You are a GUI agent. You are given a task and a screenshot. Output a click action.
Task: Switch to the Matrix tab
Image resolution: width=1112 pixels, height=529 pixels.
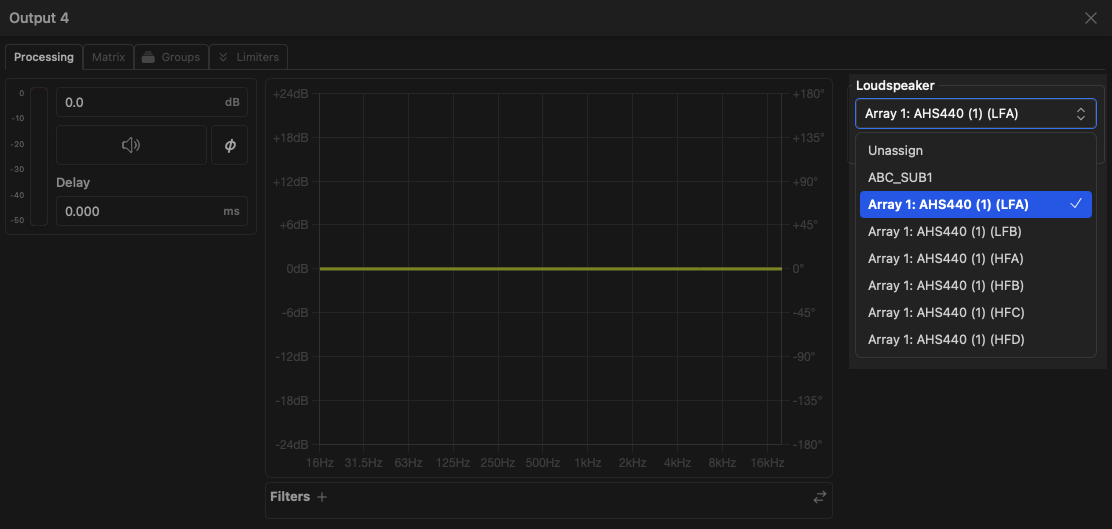[108, 57]
